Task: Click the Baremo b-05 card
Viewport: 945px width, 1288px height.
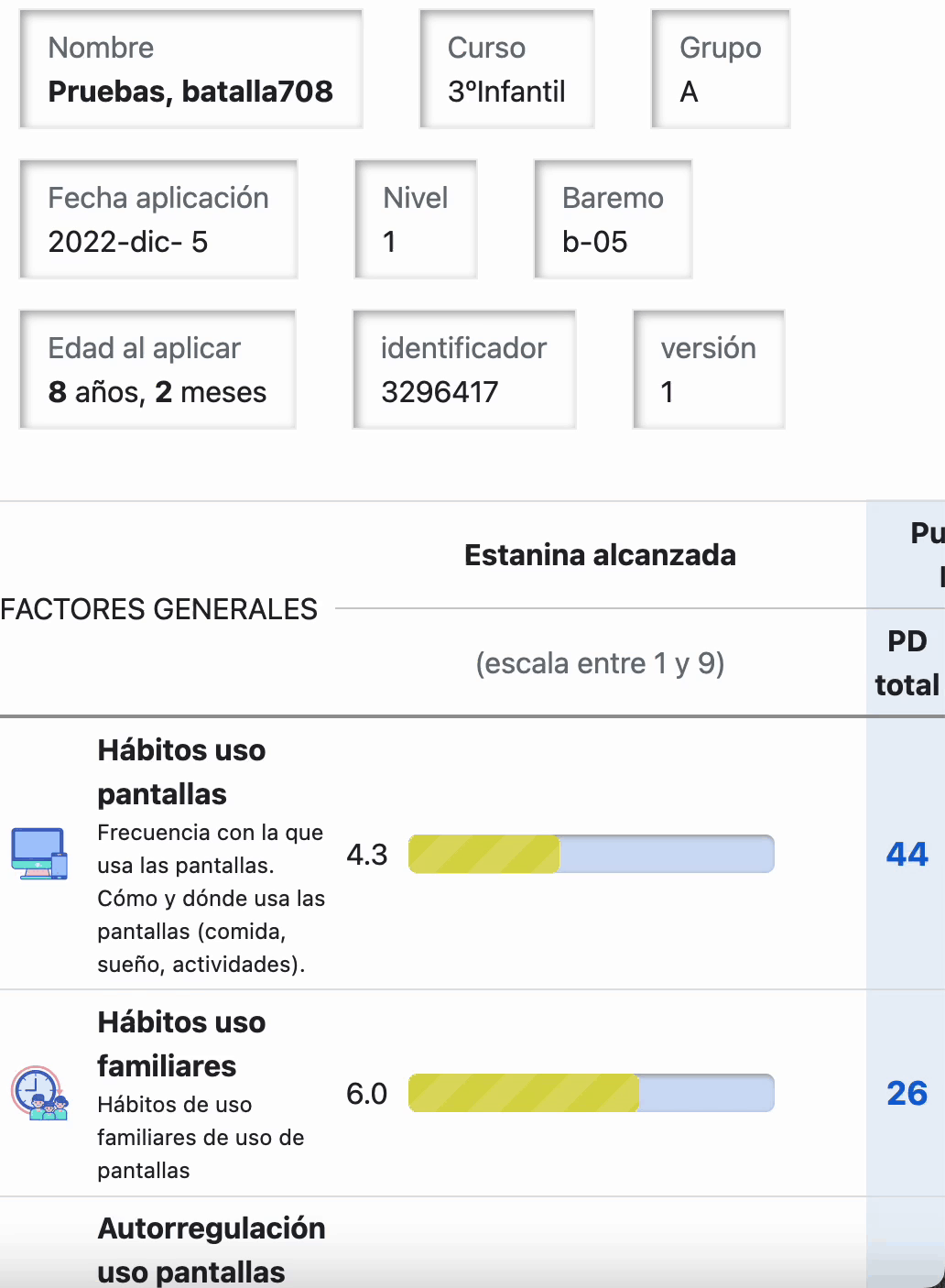Action: [x=613, y=220]
